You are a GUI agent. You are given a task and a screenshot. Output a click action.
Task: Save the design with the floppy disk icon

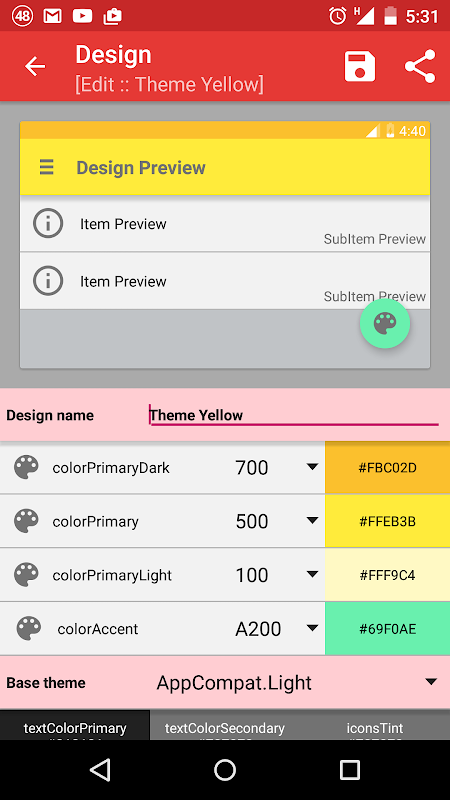point(360,66)
